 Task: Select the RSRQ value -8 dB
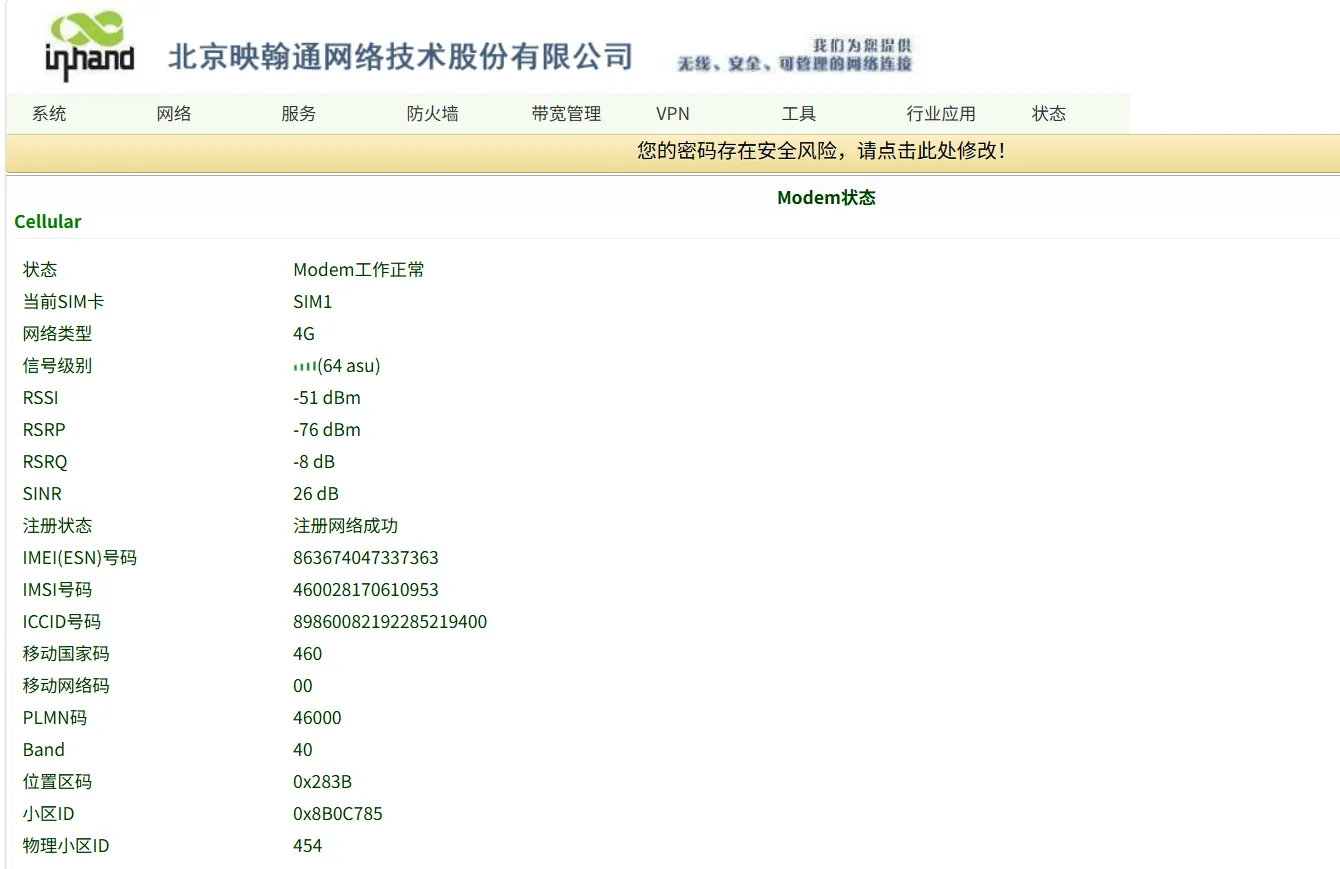click(314, 462)
